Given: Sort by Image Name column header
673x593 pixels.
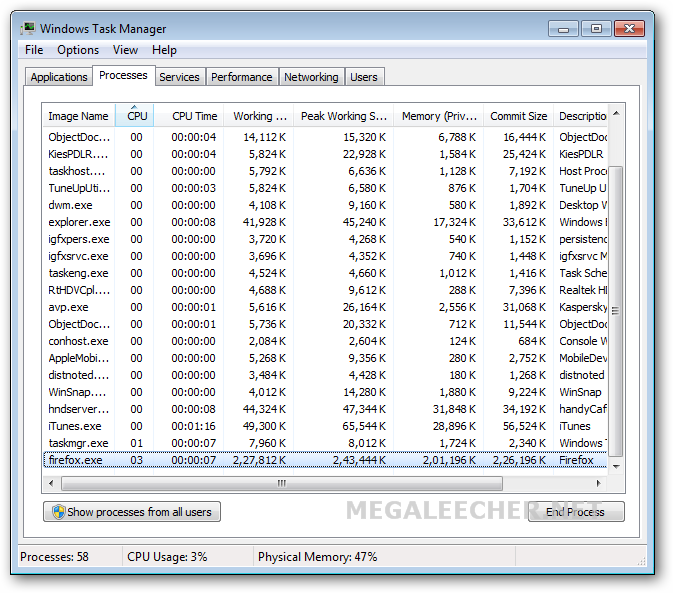Looking at the screenshot, I should (78, 116).
